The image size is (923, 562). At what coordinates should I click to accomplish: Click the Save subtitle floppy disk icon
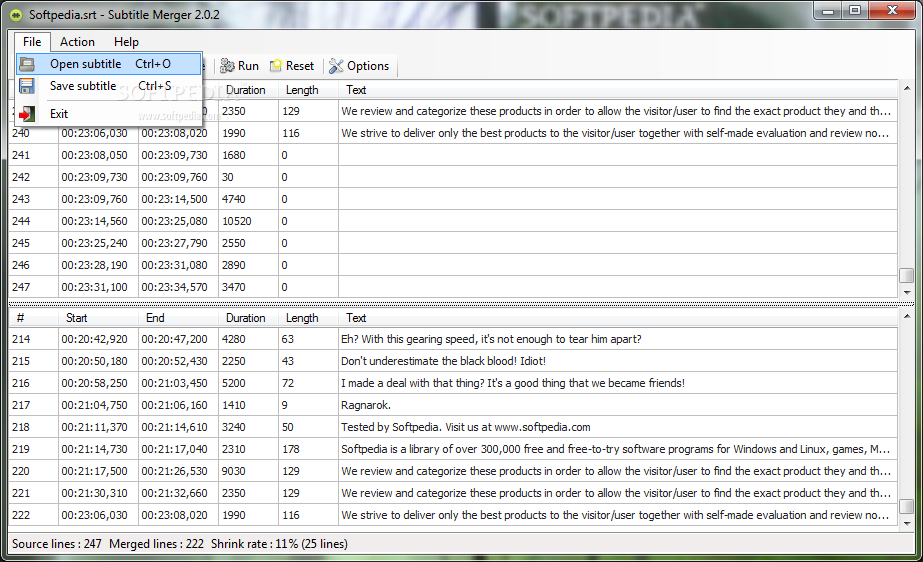[26, 86]
